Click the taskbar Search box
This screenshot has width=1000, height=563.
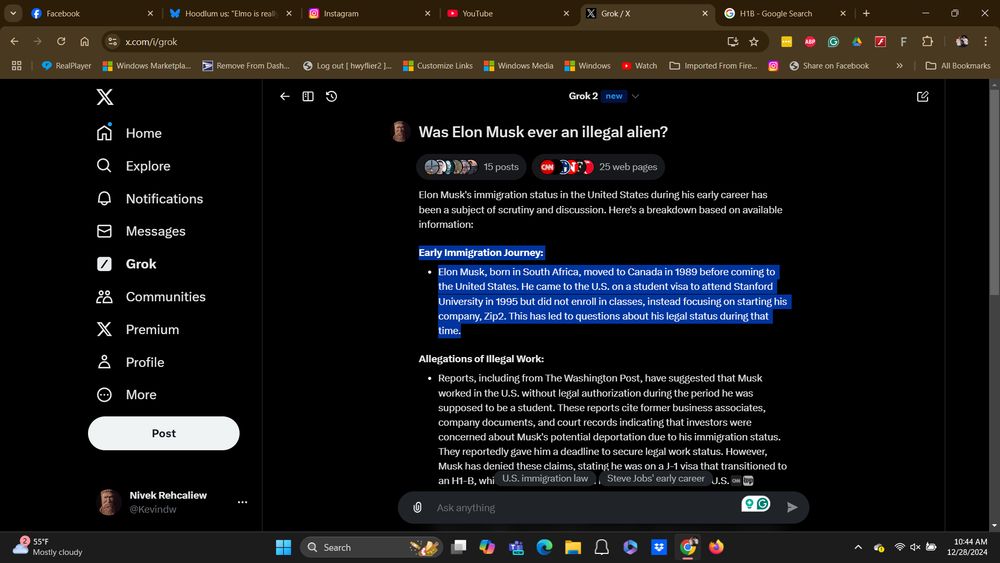click(371, 547)
